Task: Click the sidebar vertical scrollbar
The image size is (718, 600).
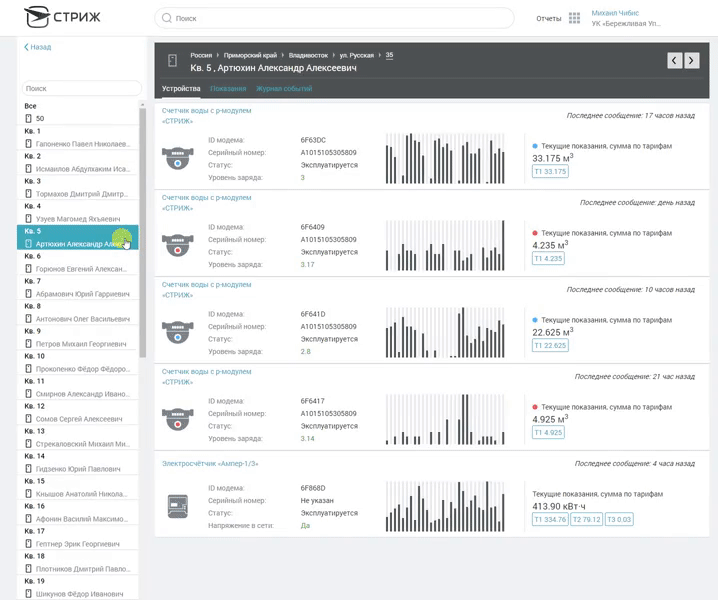Action: tap(142, 231)
